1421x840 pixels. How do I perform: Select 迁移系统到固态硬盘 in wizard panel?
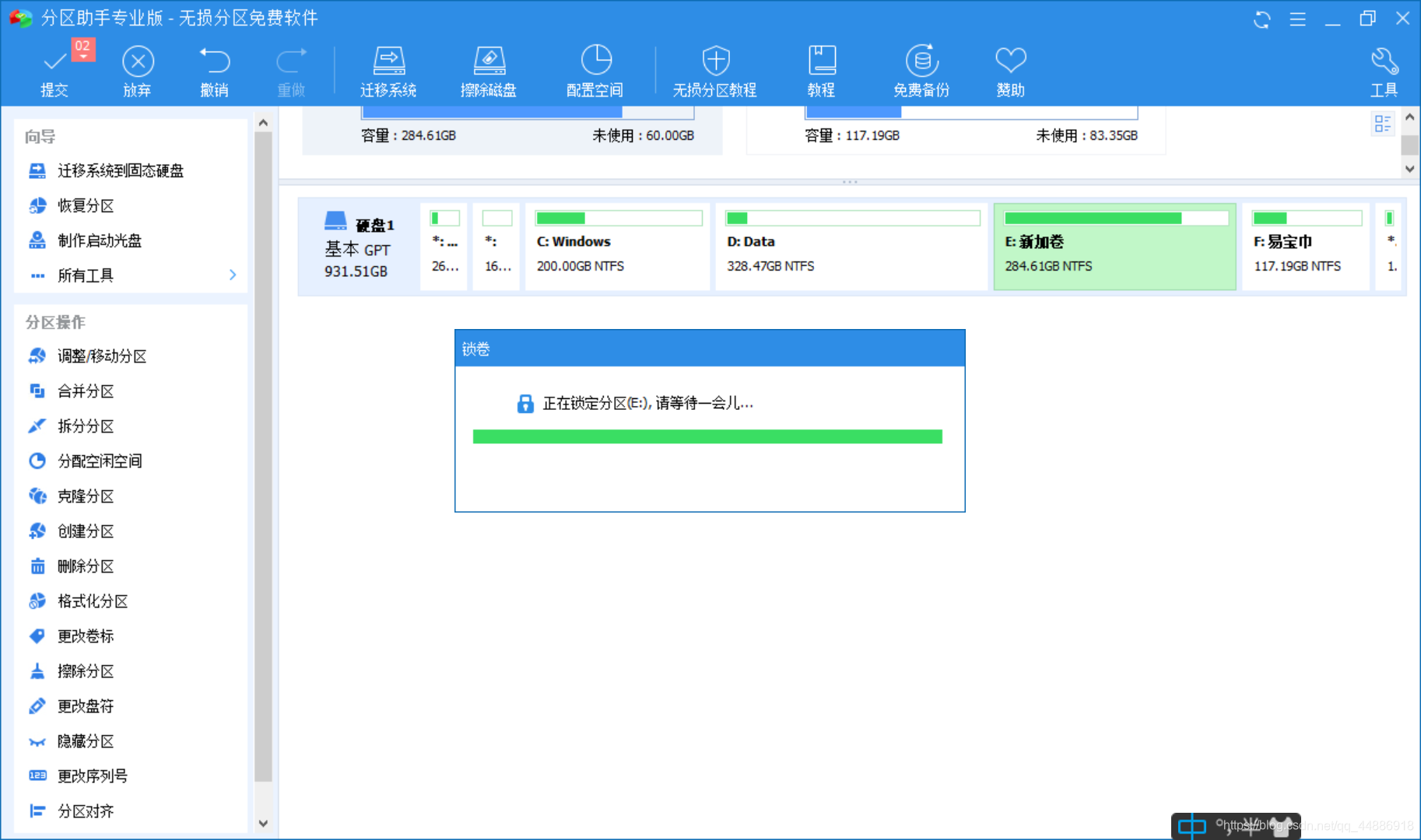click(x=107, y=170)
